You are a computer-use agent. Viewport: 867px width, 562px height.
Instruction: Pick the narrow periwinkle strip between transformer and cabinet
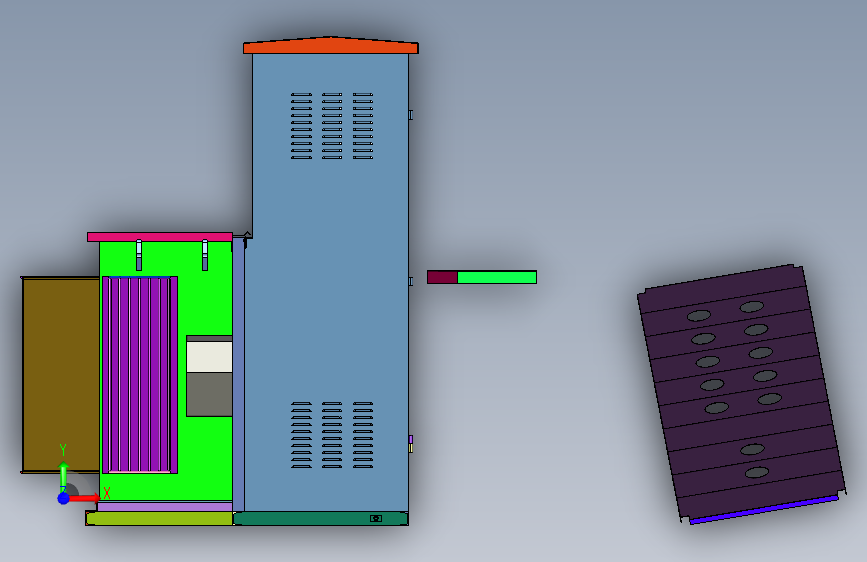[x=238, y=374]
